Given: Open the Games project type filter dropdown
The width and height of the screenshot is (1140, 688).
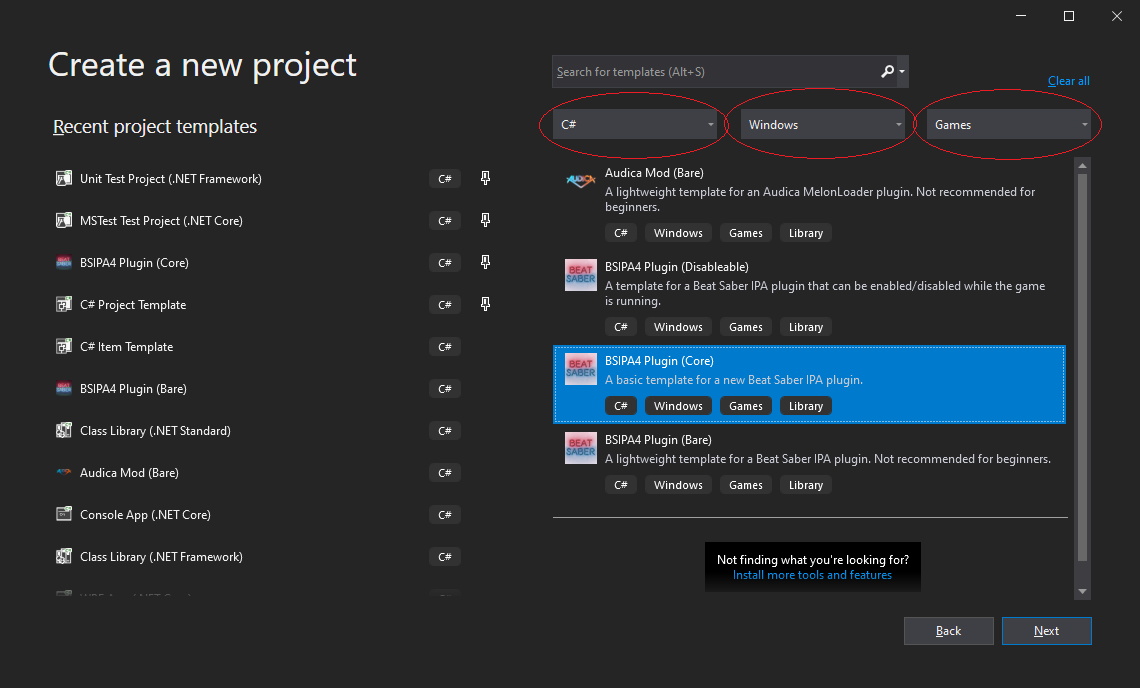Looking at the screenshot, I should pyautogui.click(x=1009, y=124).
